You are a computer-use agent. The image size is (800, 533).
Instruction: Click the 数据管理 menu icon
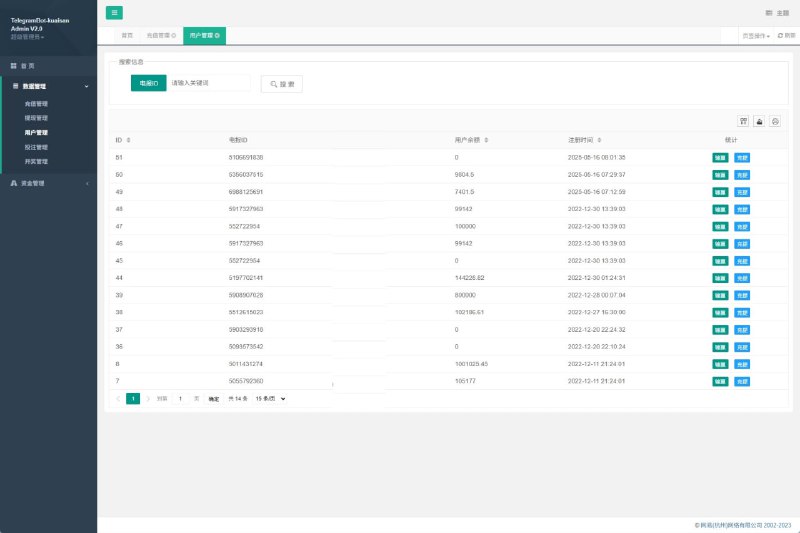coord(15,86)
